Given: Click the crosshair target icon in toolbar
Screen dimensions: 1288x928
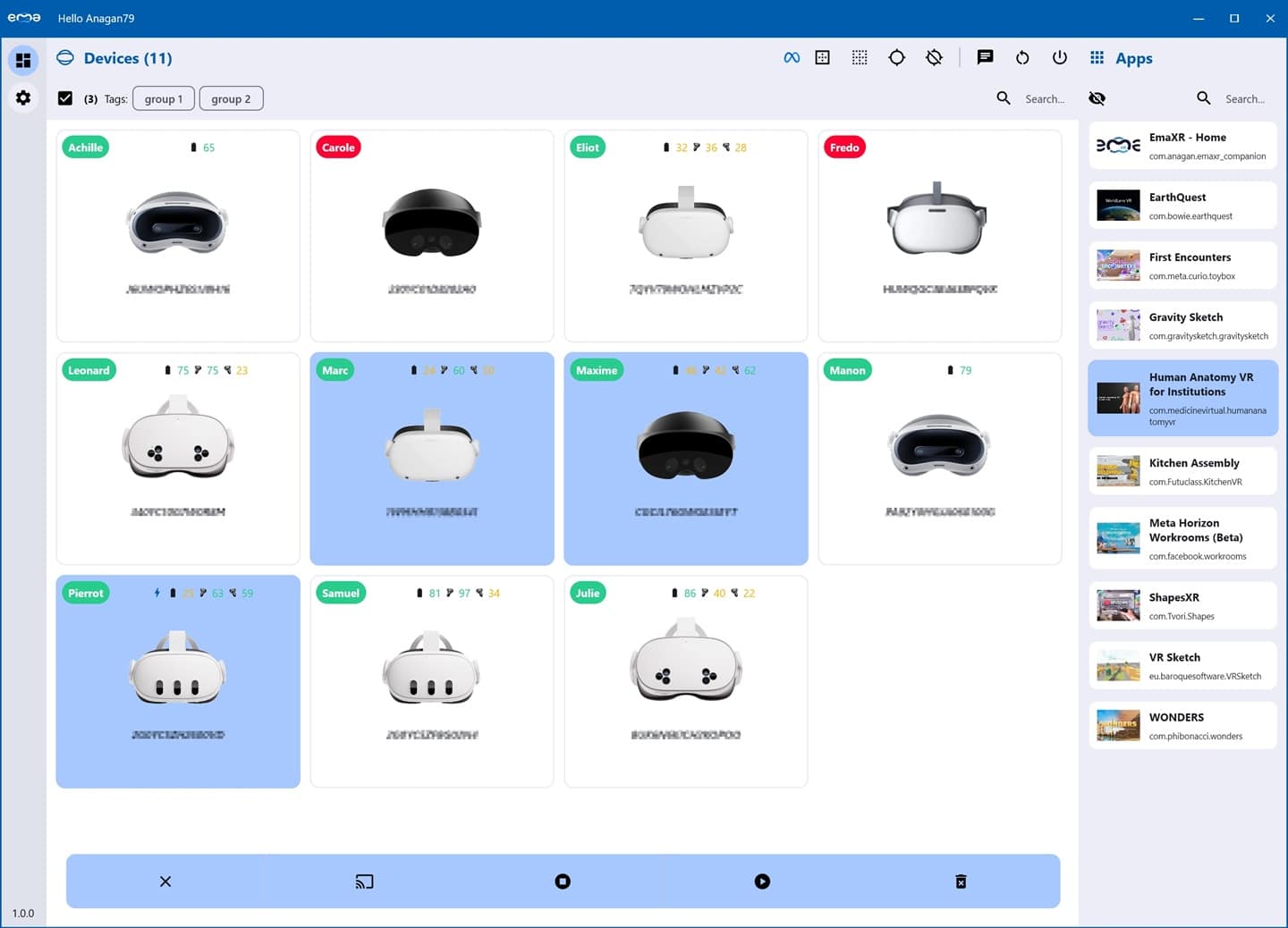Looking at the screenshot, I should click(896, 58).
